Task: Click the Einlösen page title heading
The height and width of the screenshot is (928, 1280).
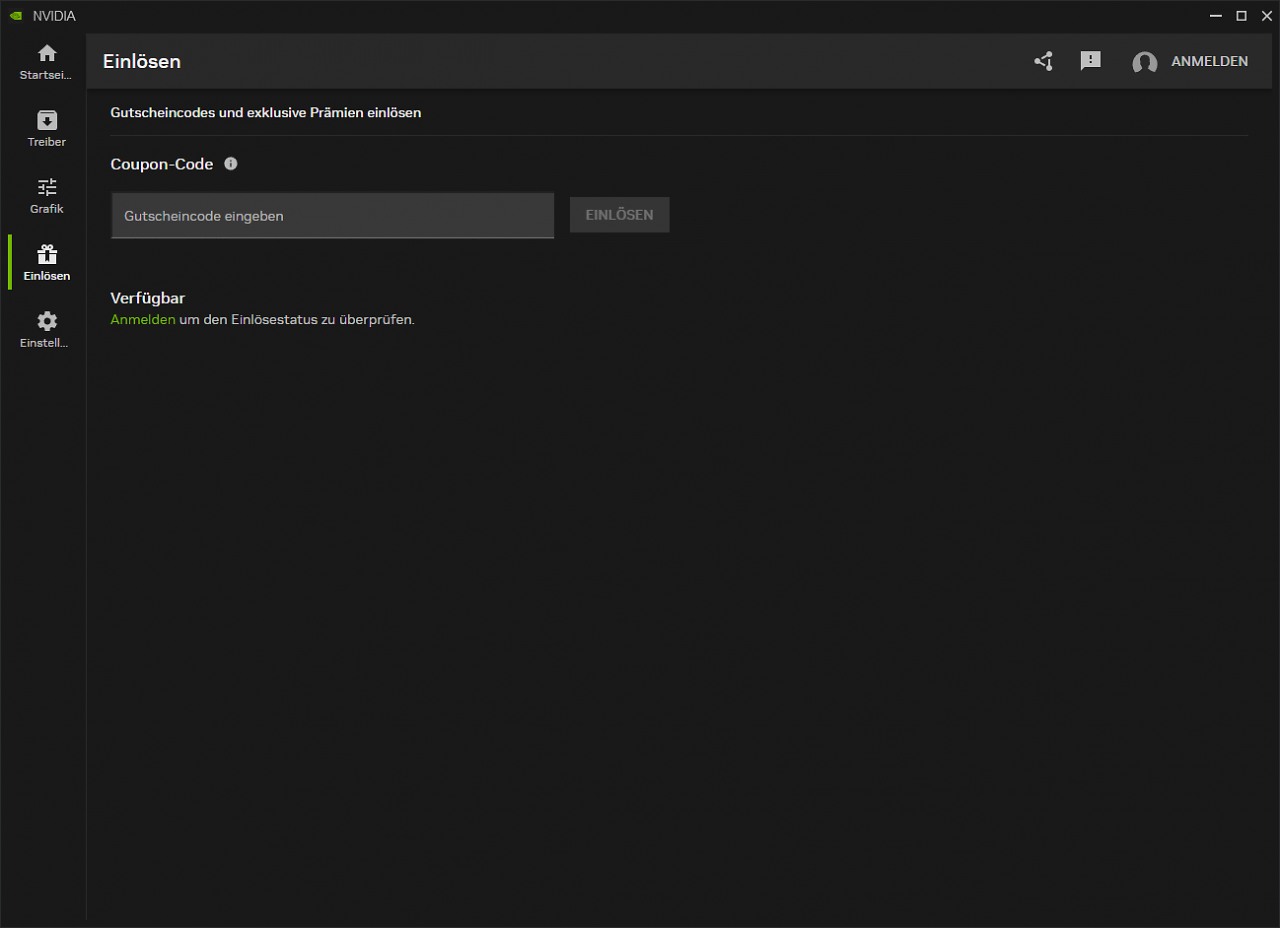Action: [142, 61]
